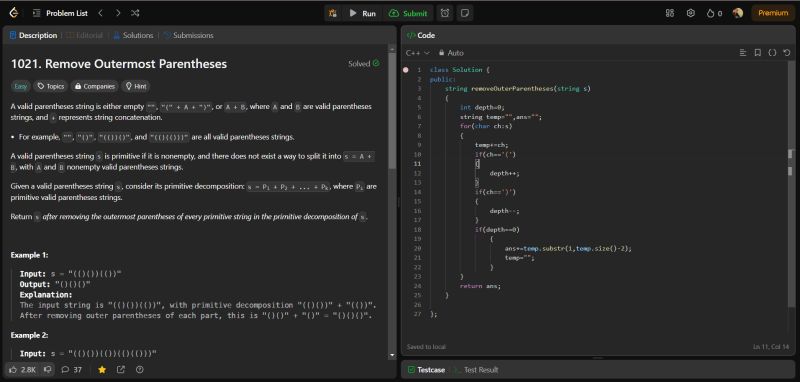800x382 pixels.
Task: Switch to the Editorial tab
Action: (85, 35)
